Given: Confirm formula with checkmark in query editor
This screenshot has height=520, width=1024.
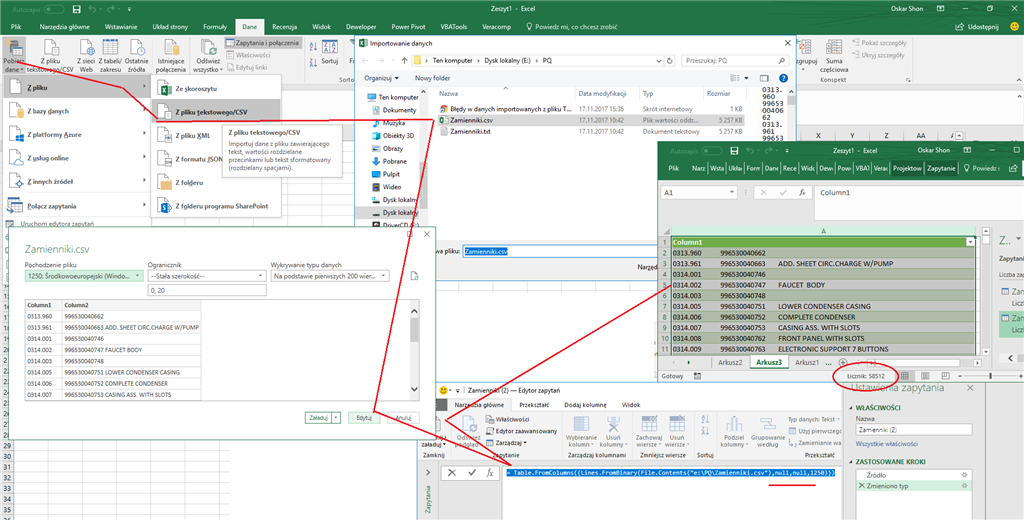Looking at the screenshot, I should click(x=472, y=473).
